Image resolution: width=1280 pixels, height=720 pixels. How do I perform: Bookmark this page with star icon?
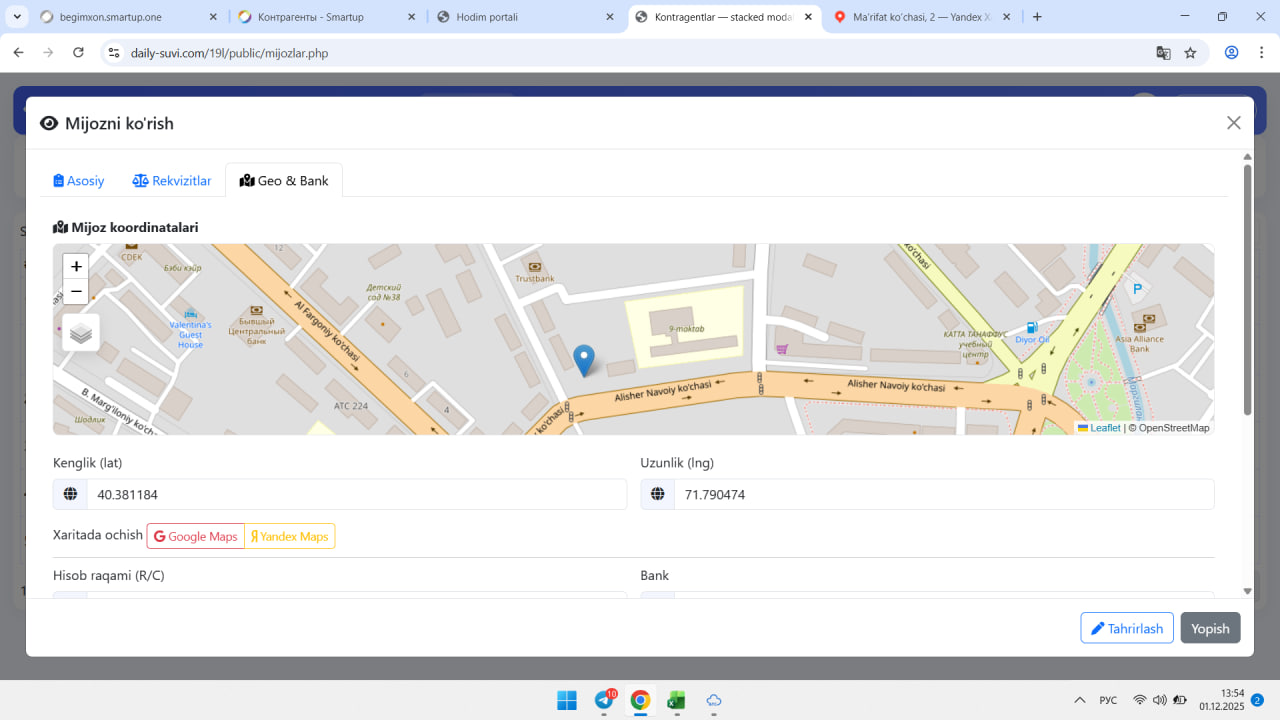pyautogui.click(x=1190, y=53)
